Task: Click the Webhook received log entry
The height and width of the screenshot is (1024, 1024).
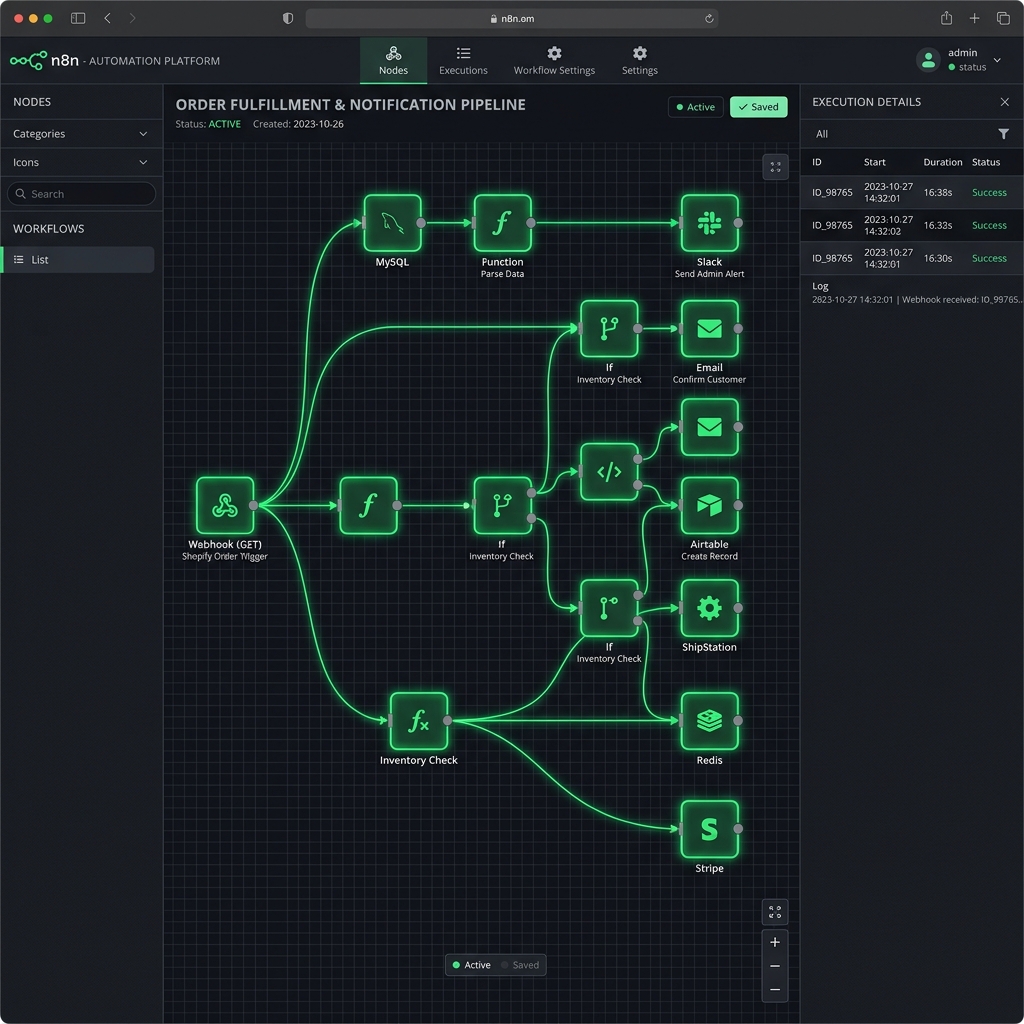Action: point(917,300)
